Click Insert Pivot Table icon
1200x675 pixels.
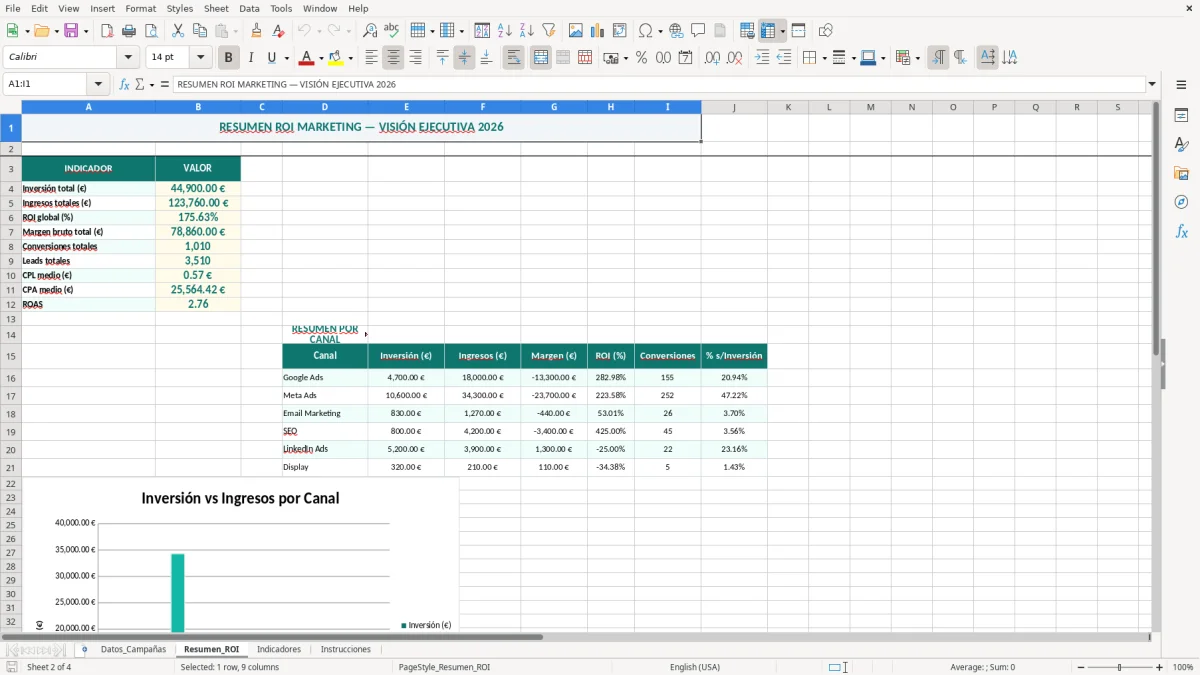[x=620, y=31]
